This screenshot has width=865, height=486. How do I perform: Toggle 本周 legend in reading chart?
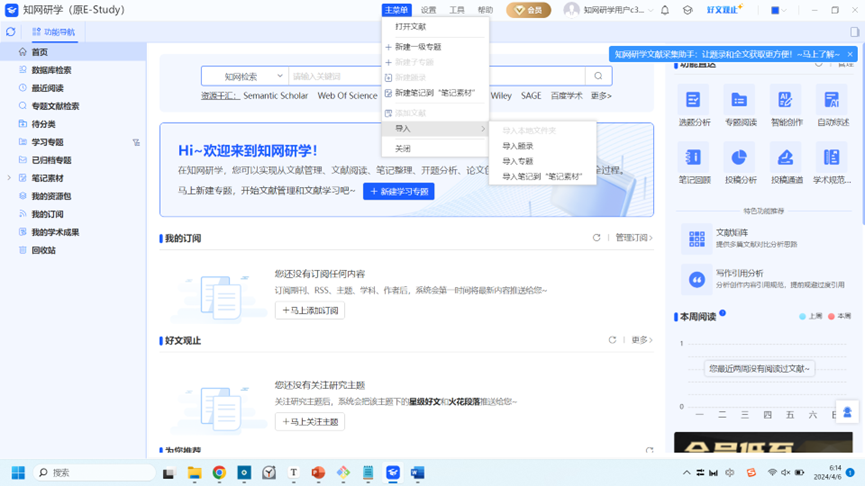pyautogui.click(x=840, y=316)
